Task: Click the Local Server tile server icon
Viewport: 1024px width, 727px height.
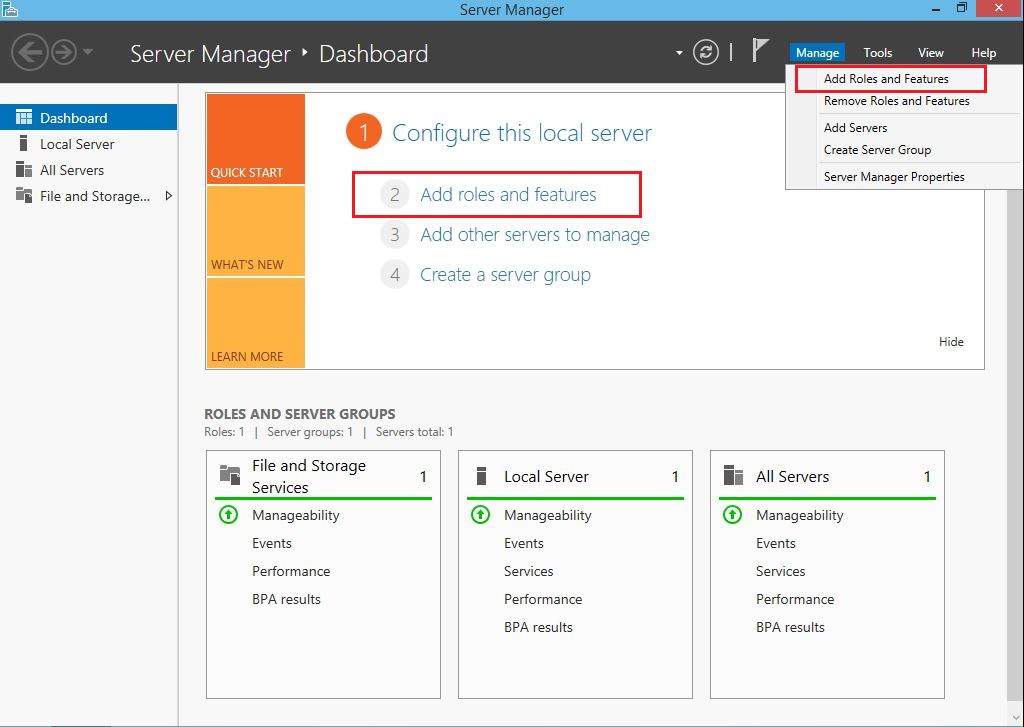Action: pyautogui.click(x=482, y=477)
